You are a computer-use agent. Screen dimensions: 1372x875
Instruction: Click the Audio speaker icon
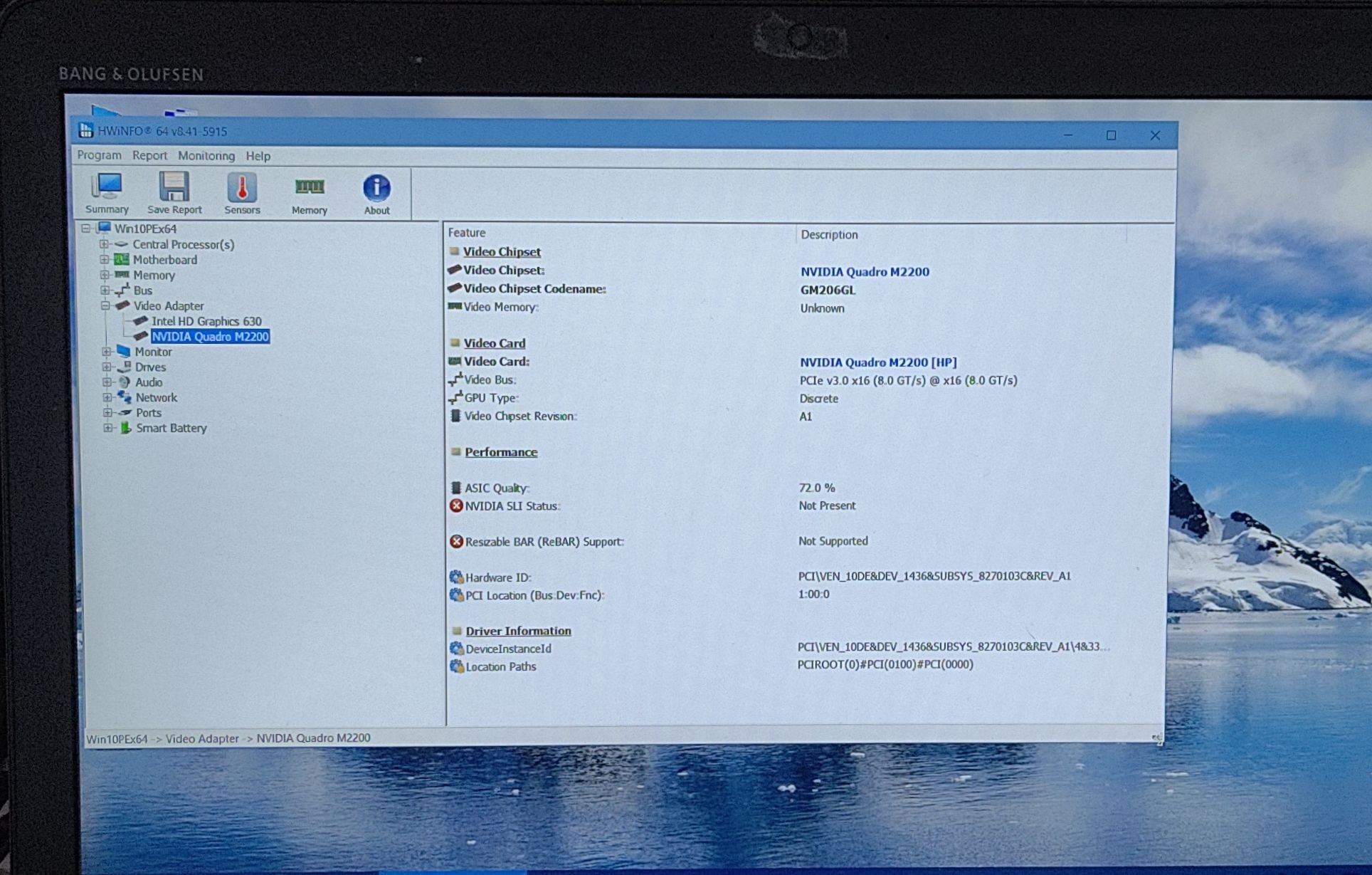click(125, 382)
